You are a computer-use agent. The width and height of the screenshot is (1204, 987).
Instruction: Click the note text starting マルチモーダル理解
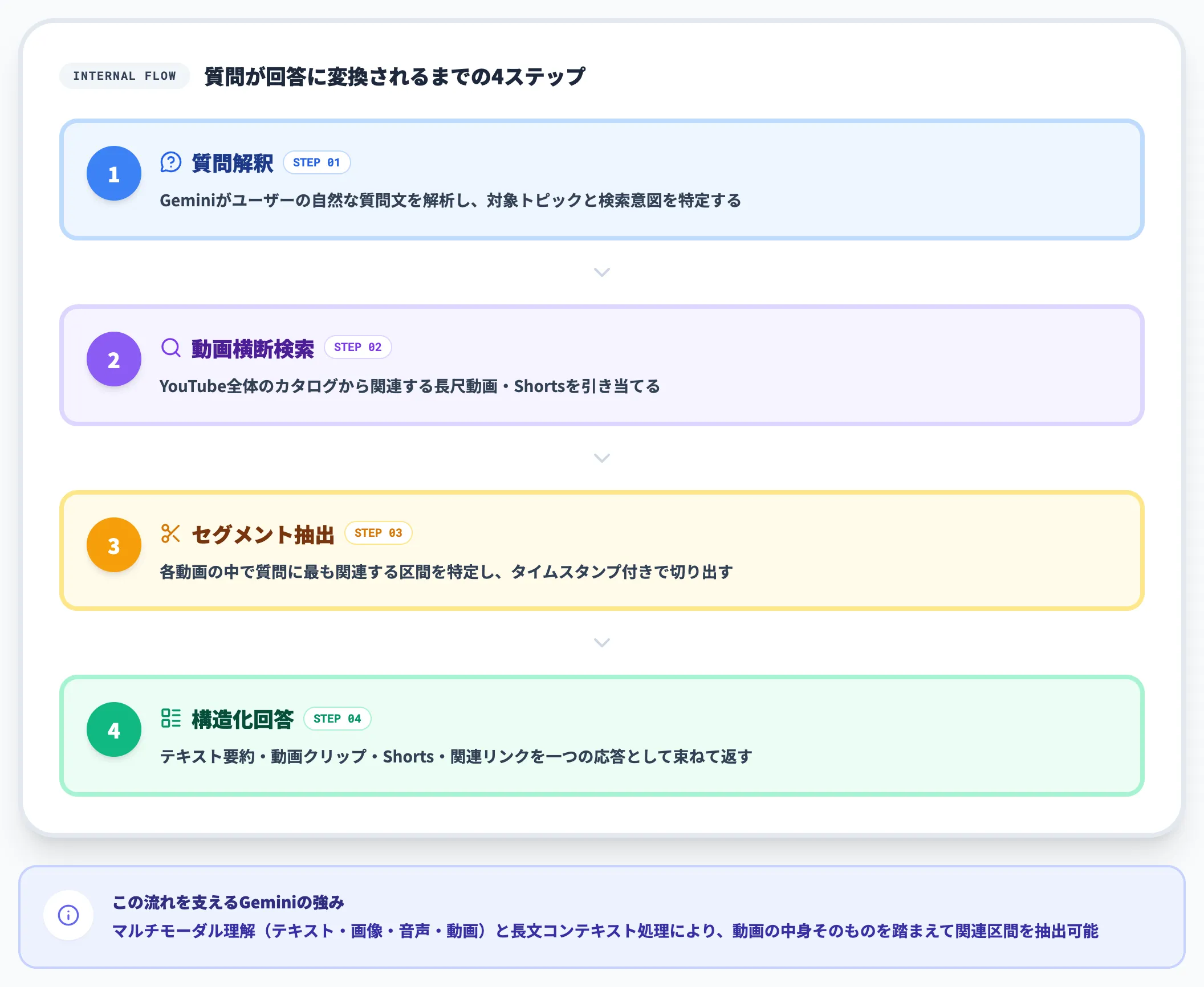[x=605, y=931]
